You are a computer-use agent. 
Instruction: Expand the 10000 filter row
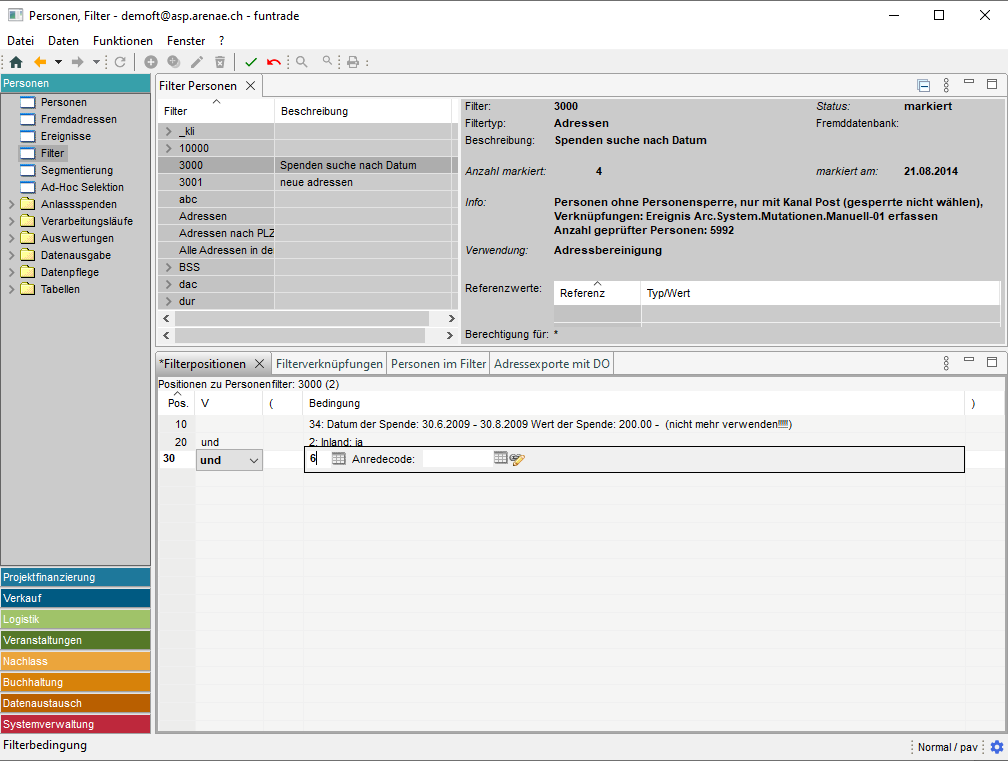(x=168, y=148)
